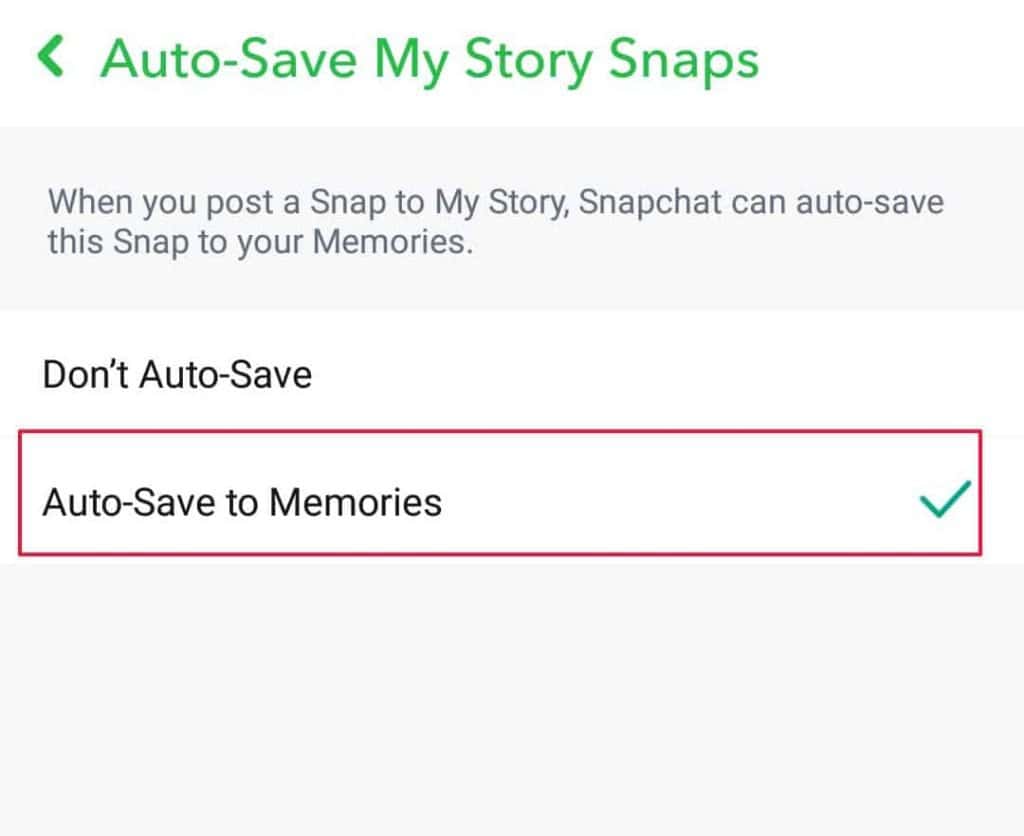Click the Auto-Save My Story Snaps title
The image size is (1024, 836).
[x=428, y=58]
